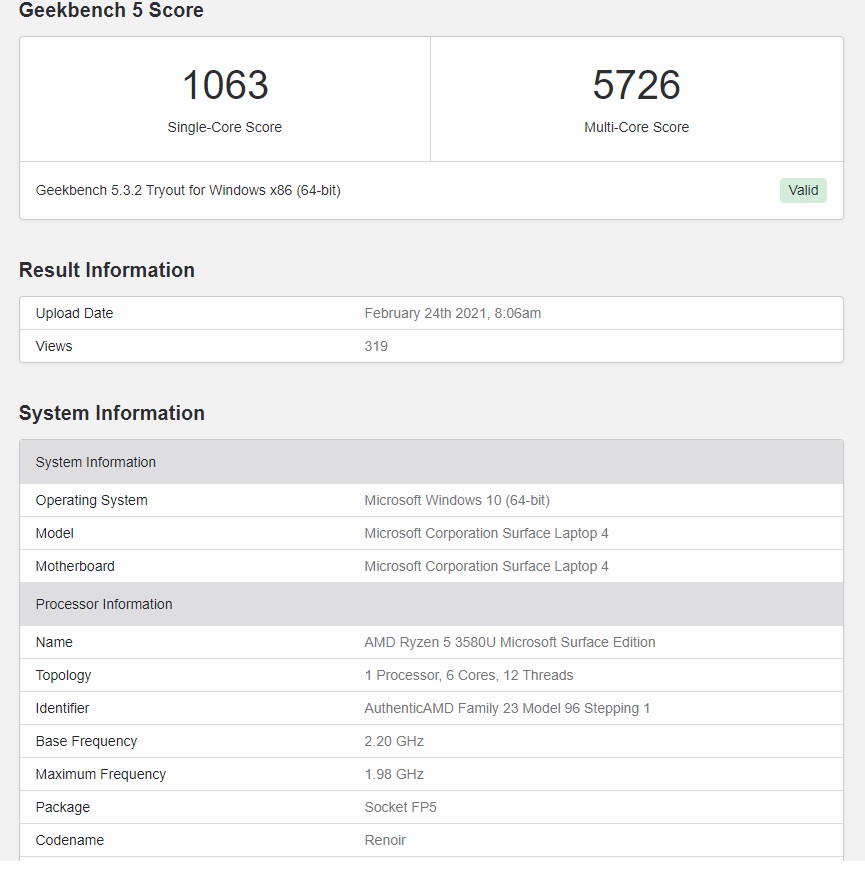The height and width of the screenshot is (876, 865).
Task: Click the Motherboard row label
Action: point(75,566)
